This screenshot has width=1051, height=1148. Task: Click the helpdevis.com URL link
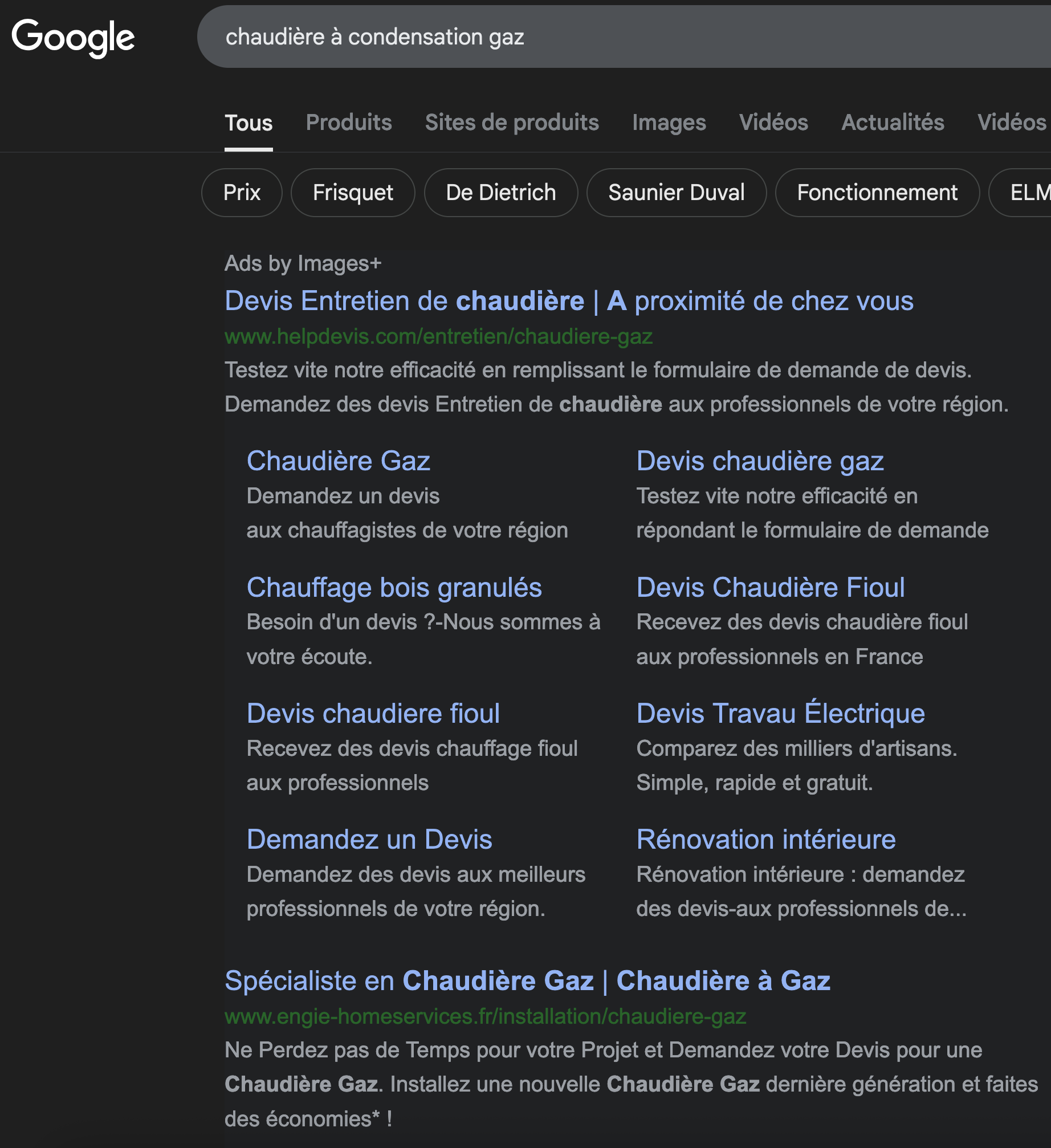[438, 336]
